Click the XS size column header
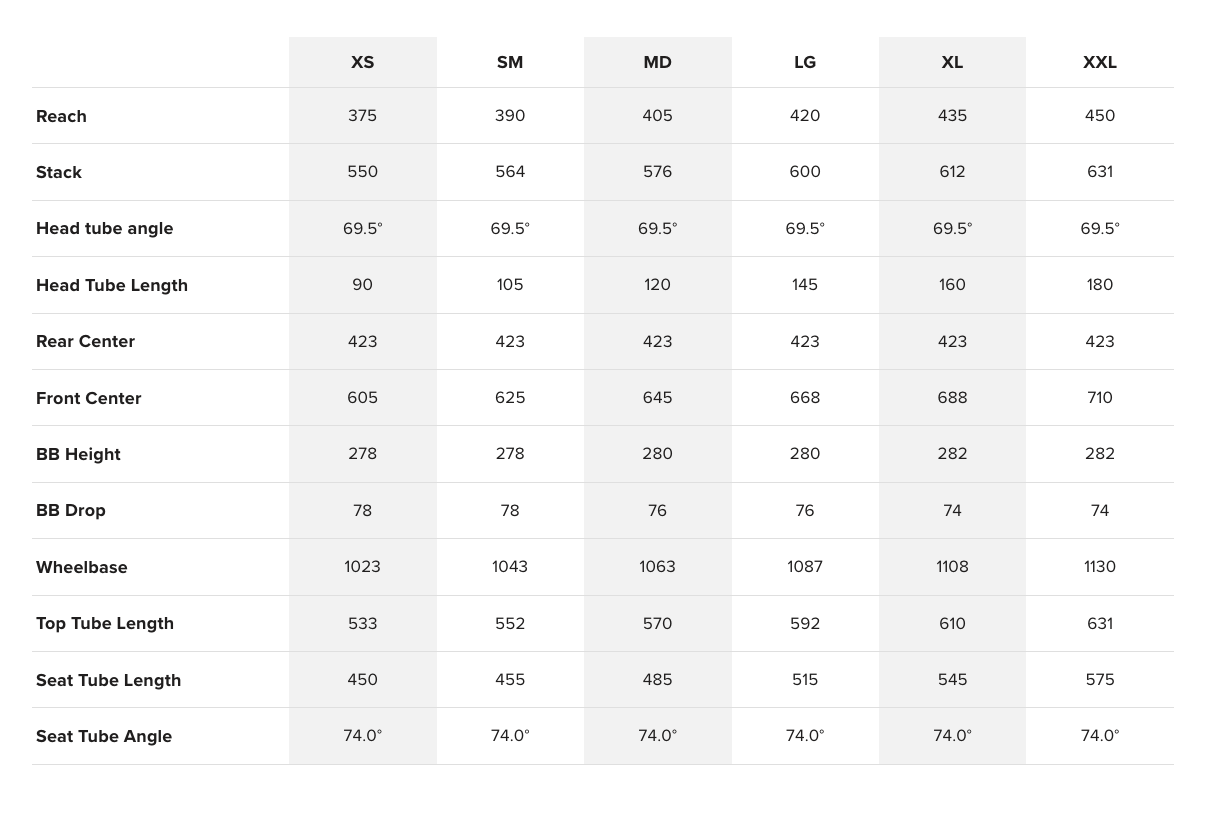This screenshot has width=1207, height=823. (x=362, y=62)
